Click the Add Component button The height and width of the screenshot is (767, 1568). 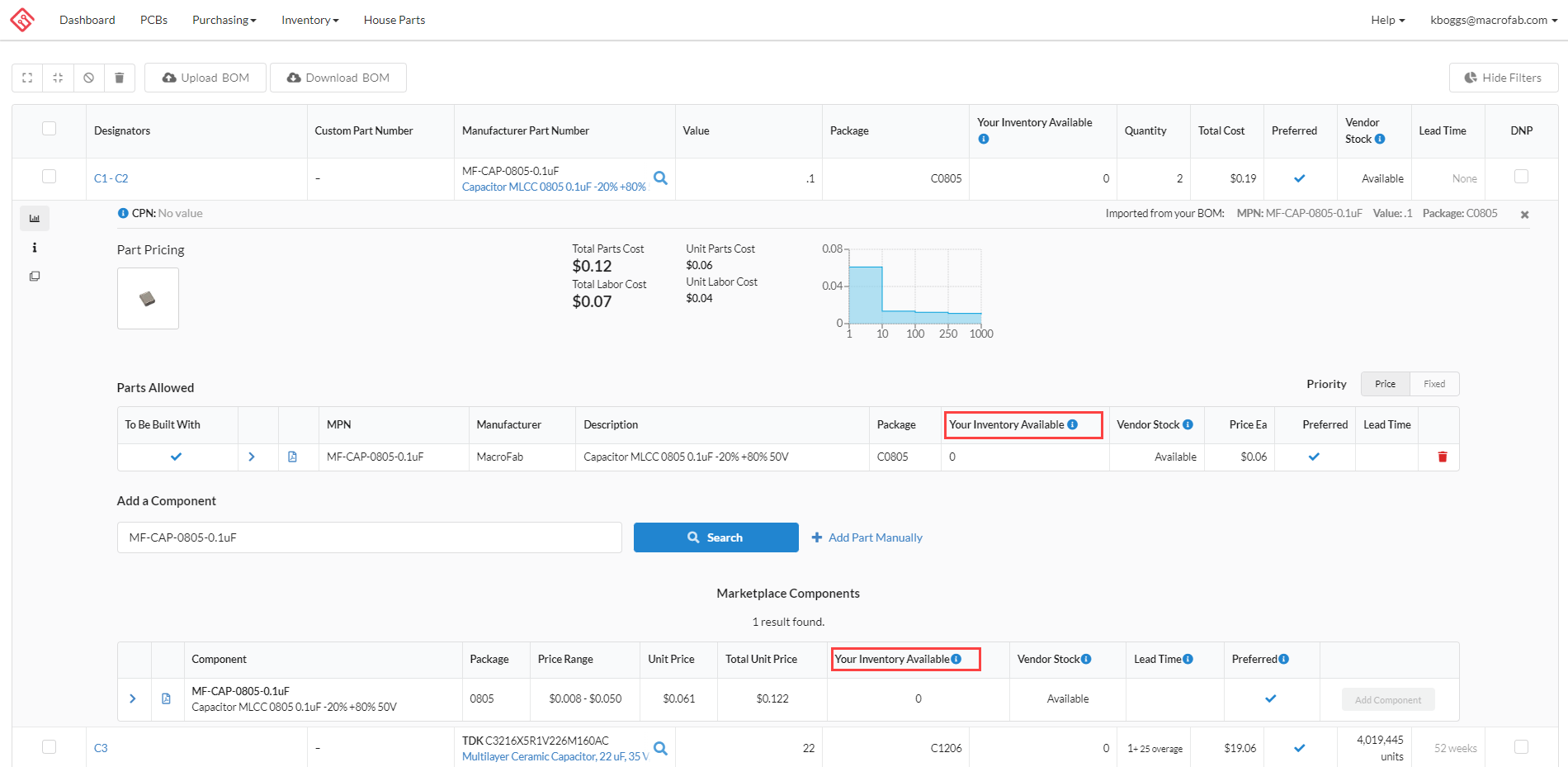point(1388,699)
